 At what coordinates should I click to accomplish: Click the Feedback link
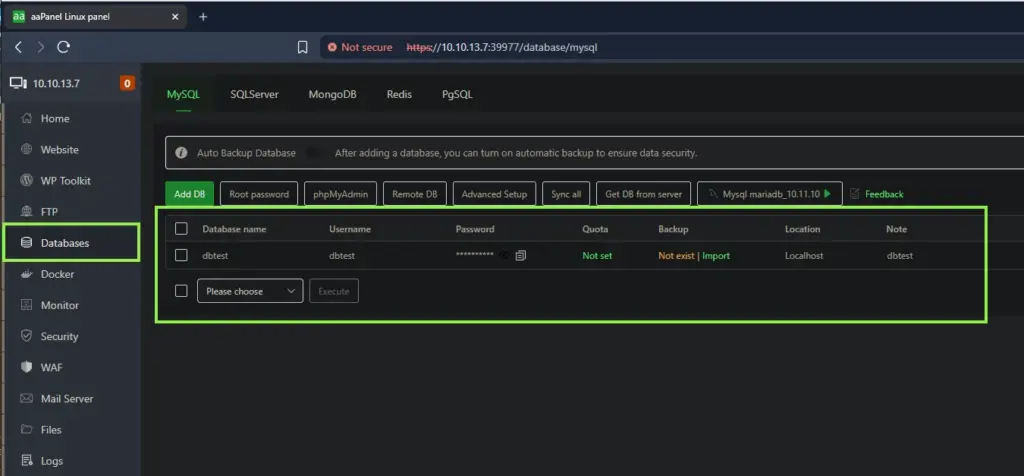884,194
